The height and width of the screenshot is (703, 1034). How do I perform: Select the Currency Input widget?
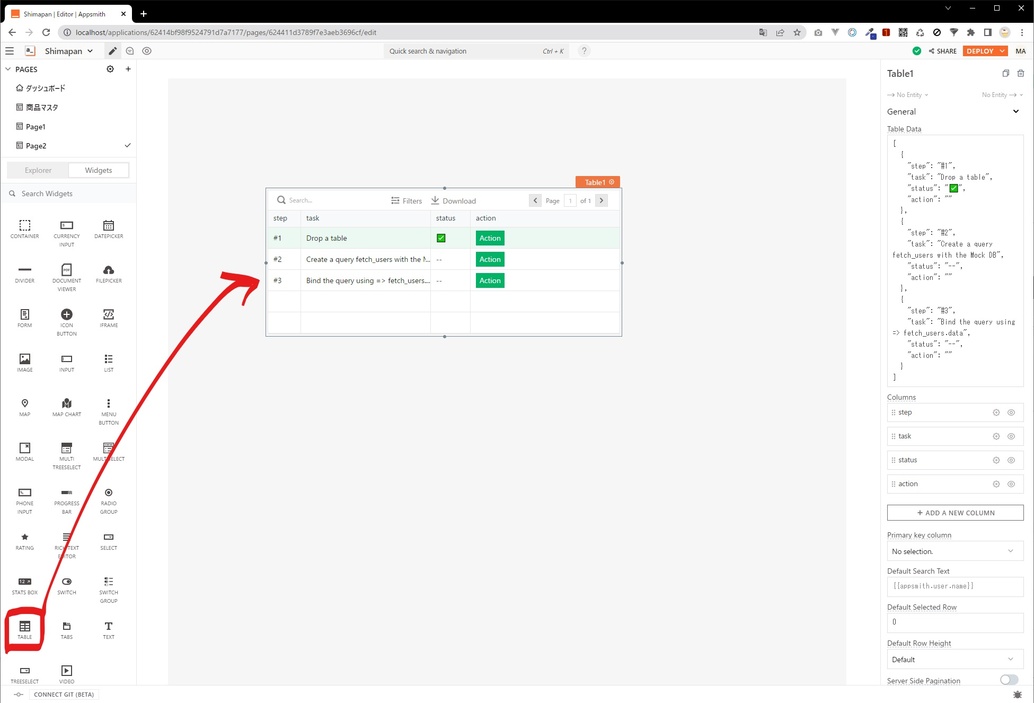[67, 233]
